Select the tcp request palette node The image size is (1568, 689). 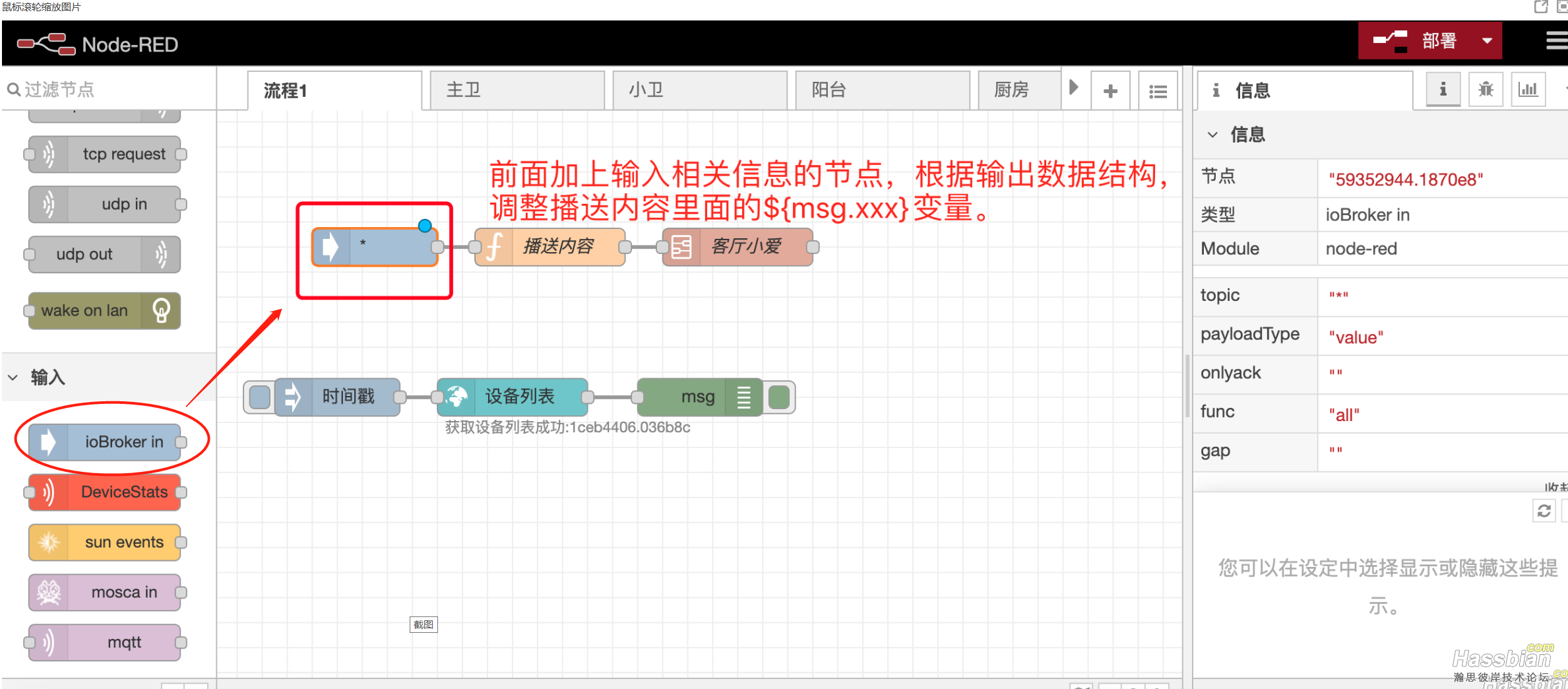pos(105,154)
